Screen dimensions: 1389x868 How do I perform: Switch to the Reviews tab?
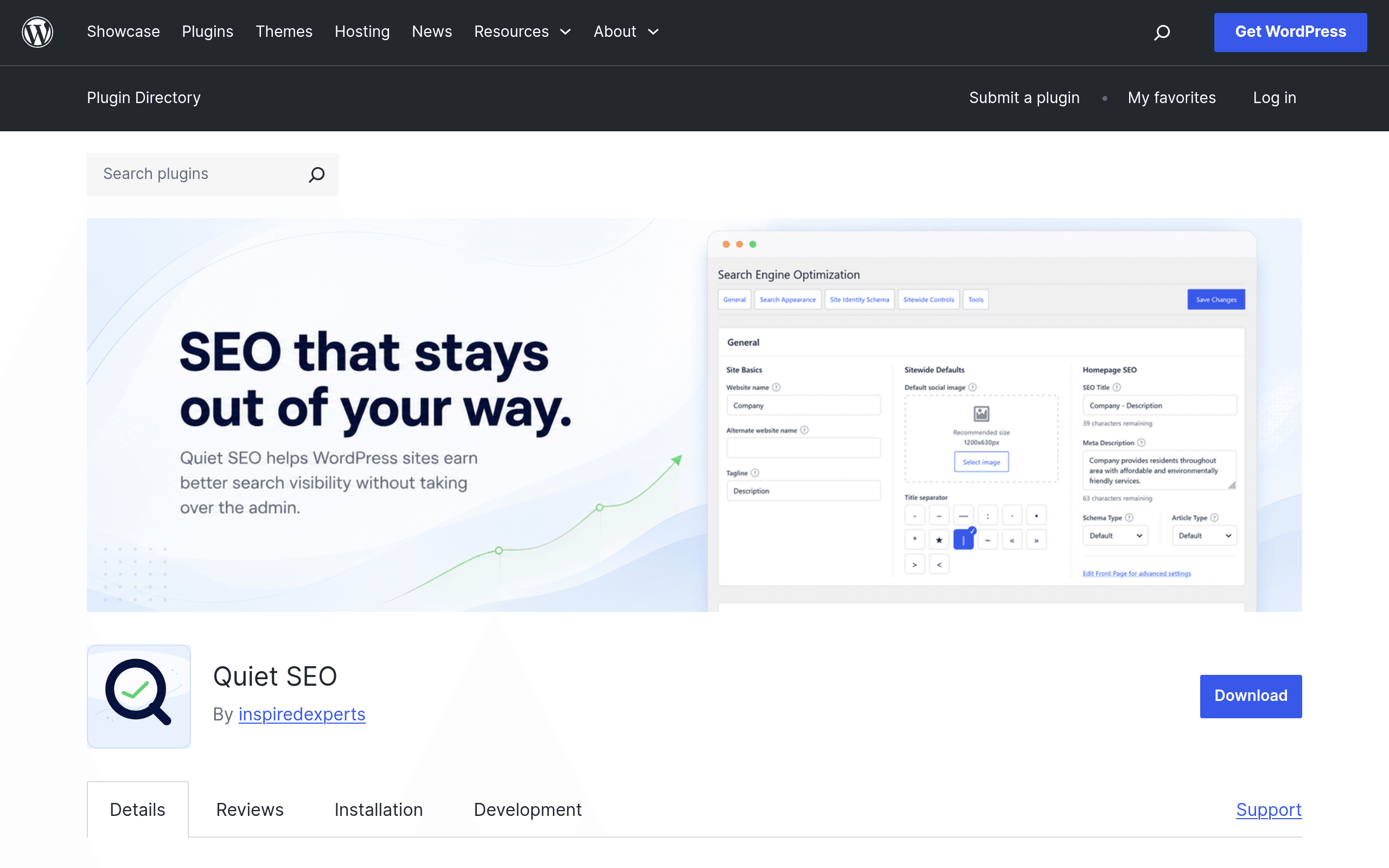(250, 809)
